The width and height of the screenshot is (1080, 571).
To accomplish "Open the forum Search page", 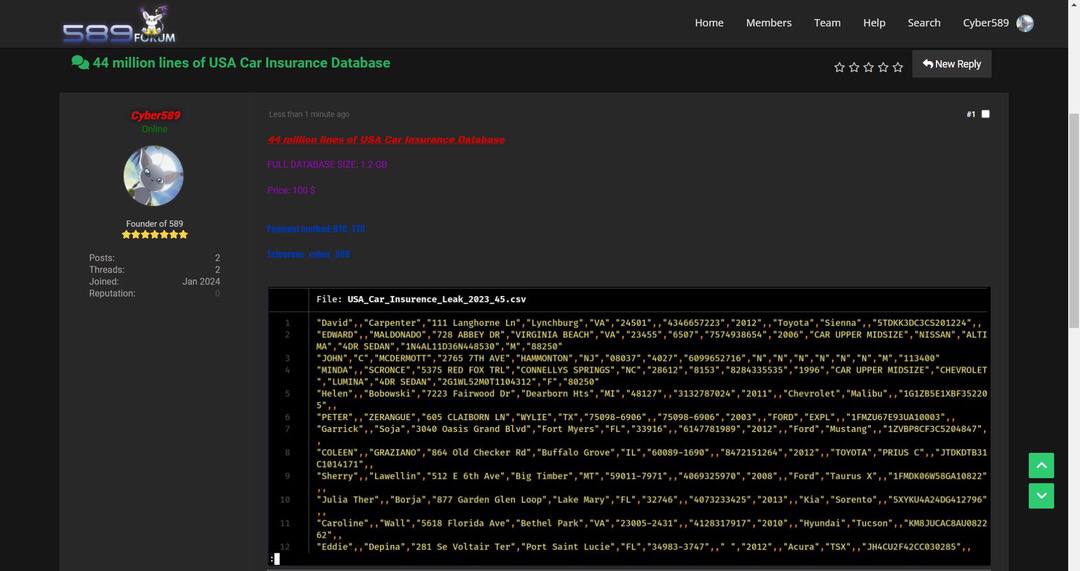I will click(924, 23).
